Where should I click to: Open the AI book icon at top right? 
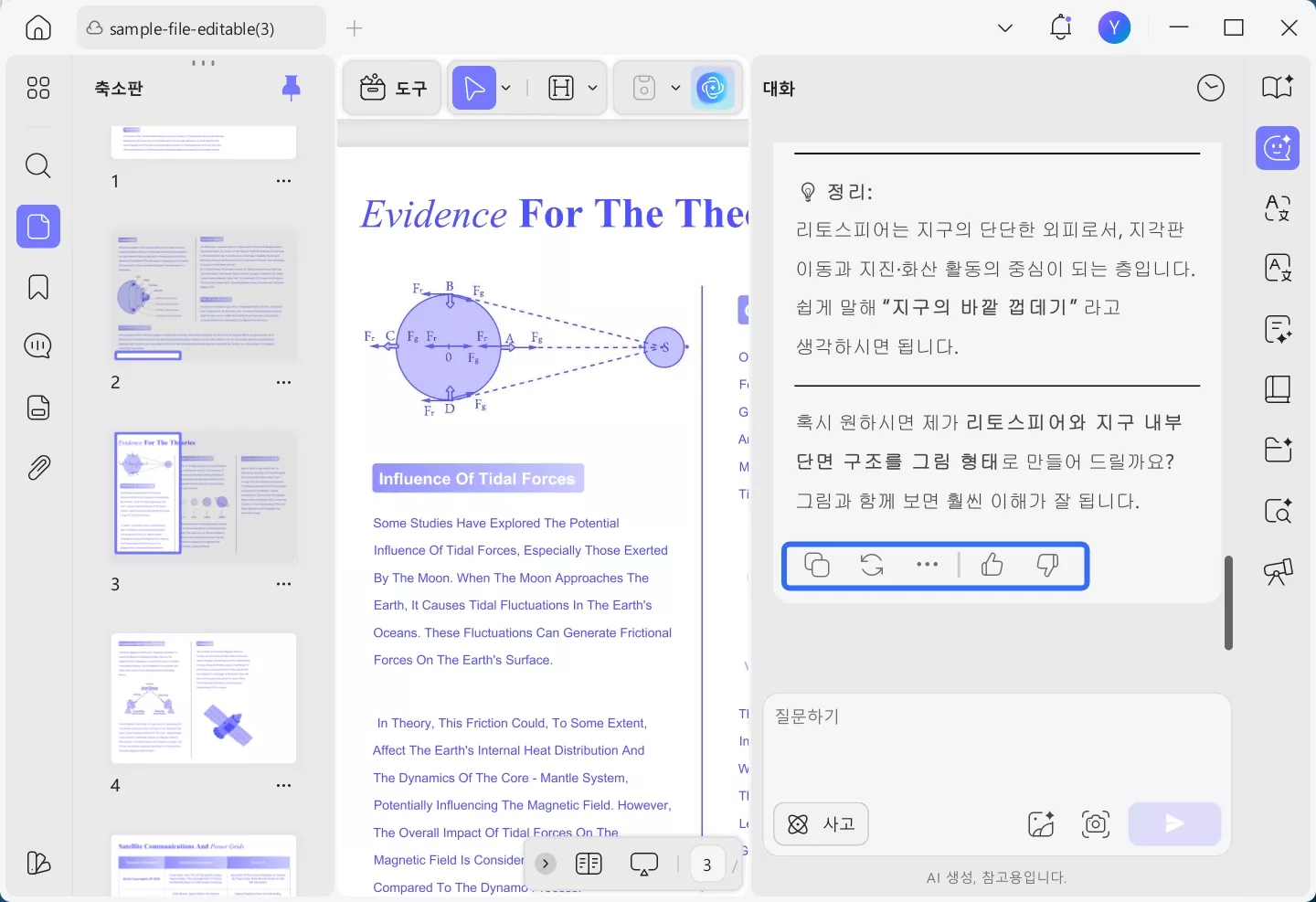(x=1278, y=87)
